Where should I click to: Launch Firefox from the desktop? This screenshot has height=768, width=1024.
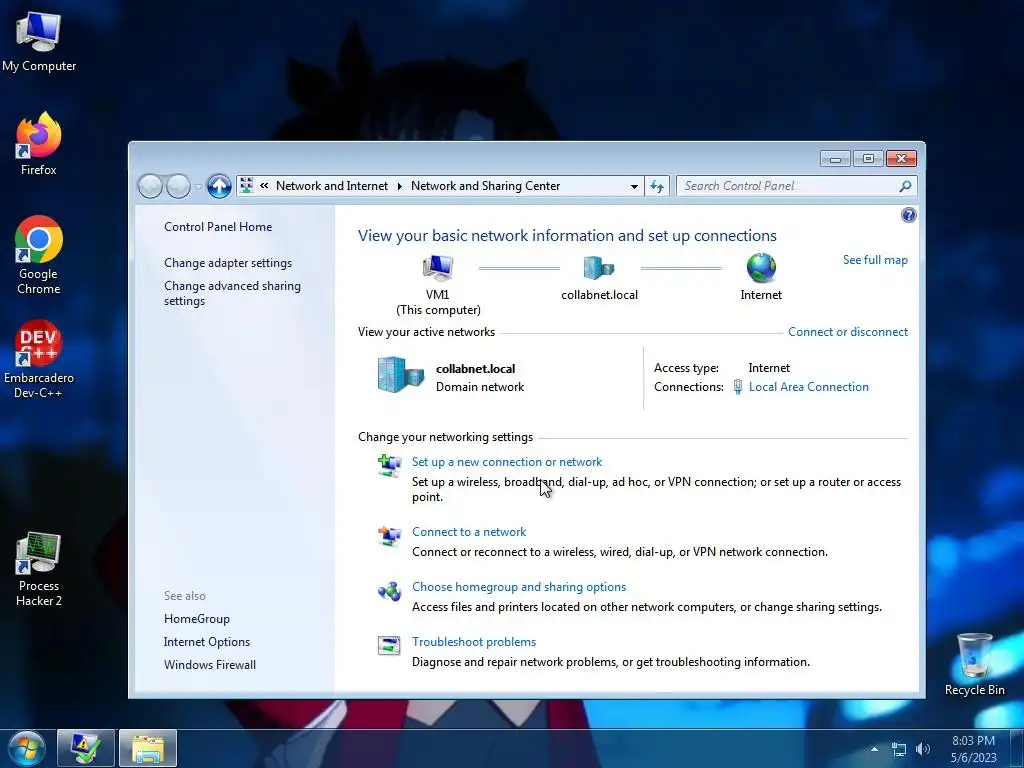[x=38, y=144]
